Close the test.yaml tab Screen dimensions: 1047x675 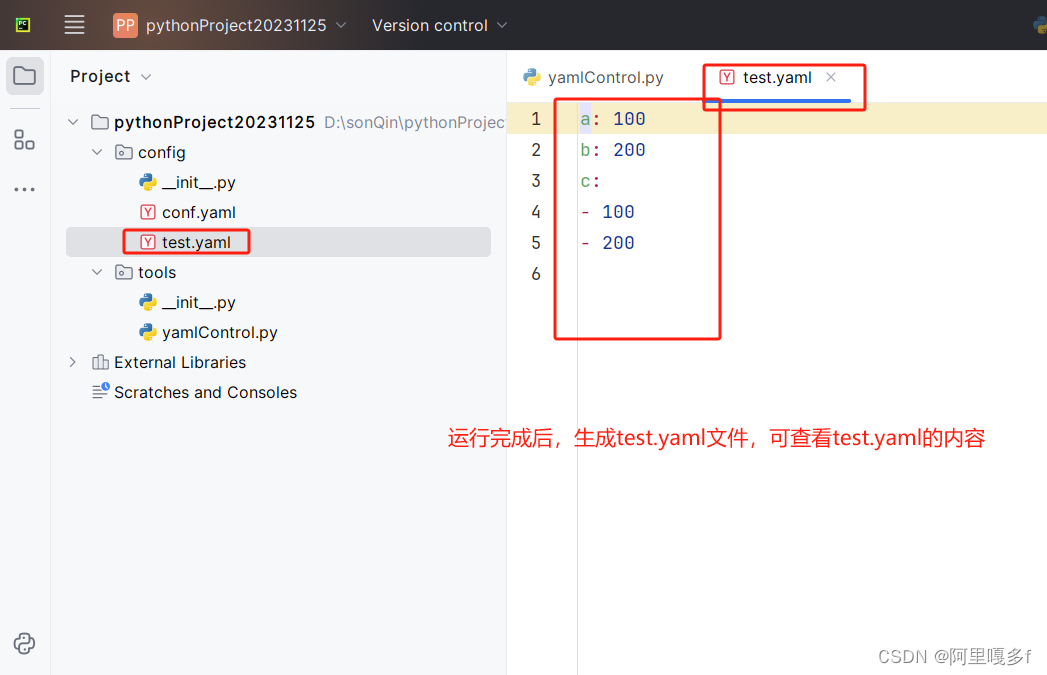[x=830, y=77]
